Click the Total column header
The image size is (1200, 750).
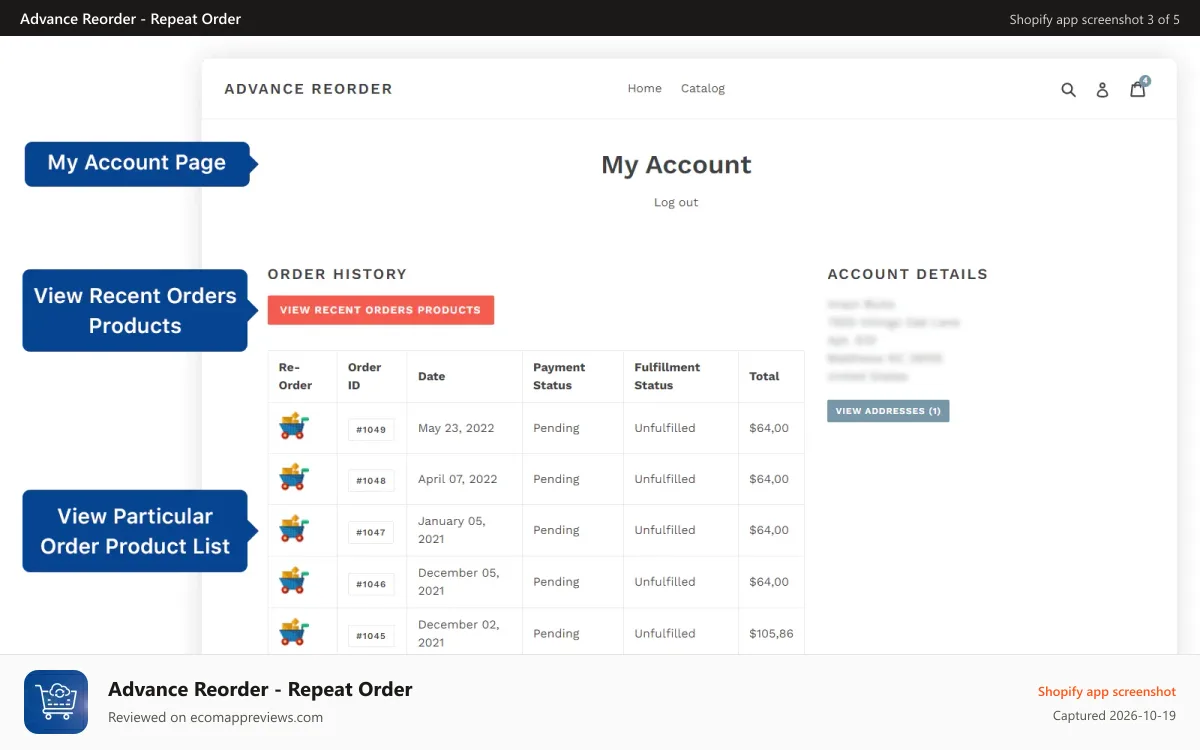click(764, 376)
